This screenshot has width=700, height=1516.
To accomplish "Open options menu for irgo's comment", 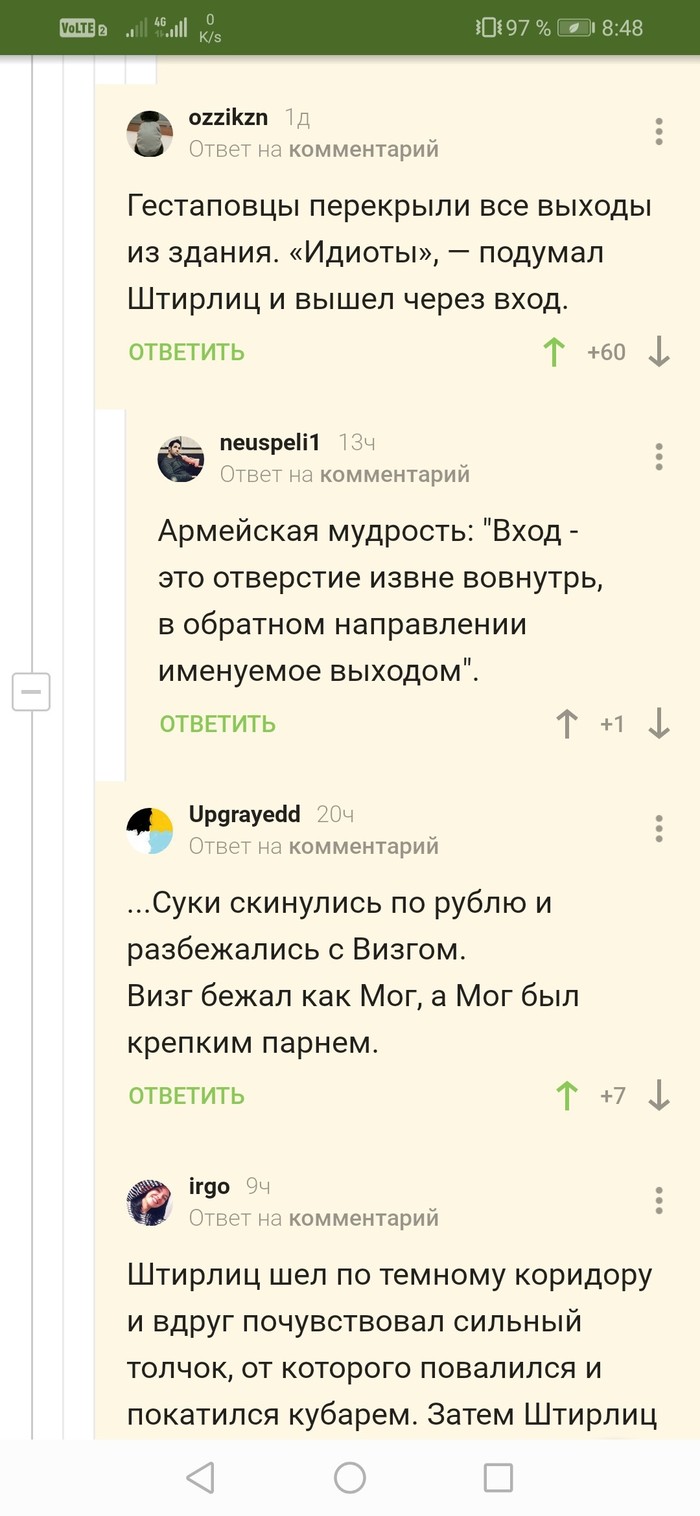I will [659, 1200].
